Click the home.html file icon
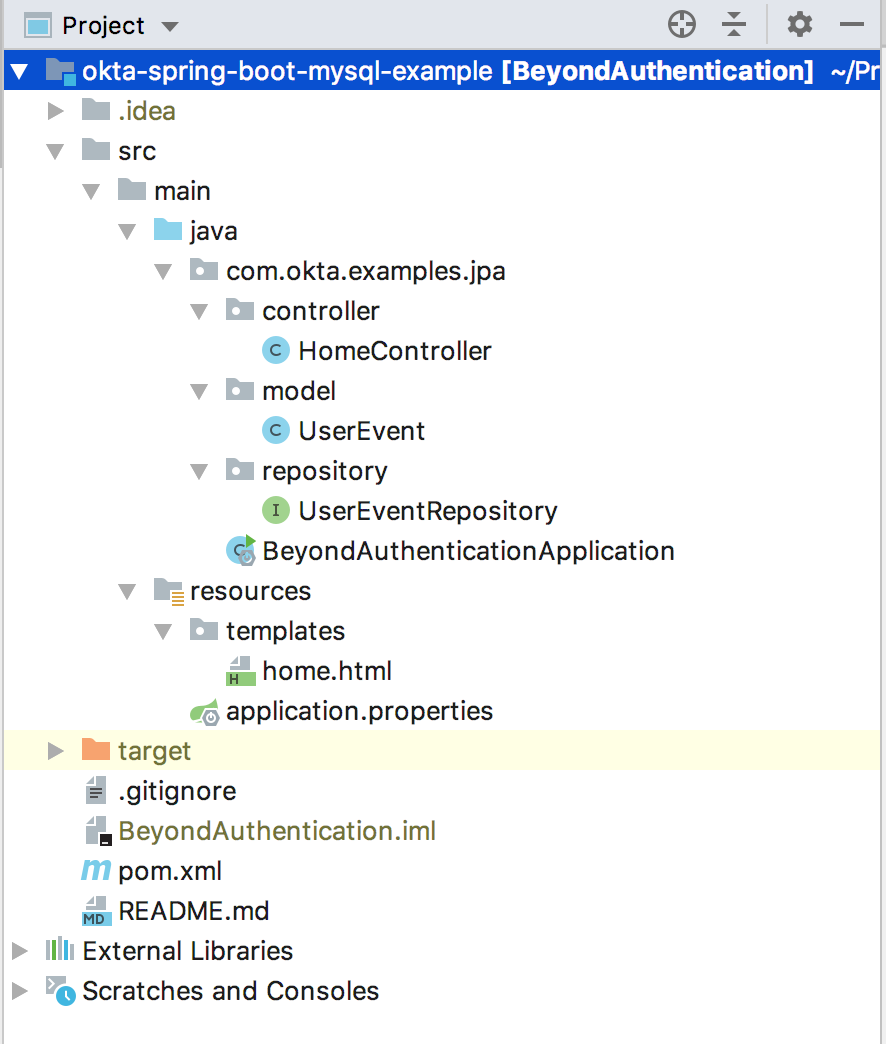The height and width of the screenshot is (1044, 886). pos(240,671)
